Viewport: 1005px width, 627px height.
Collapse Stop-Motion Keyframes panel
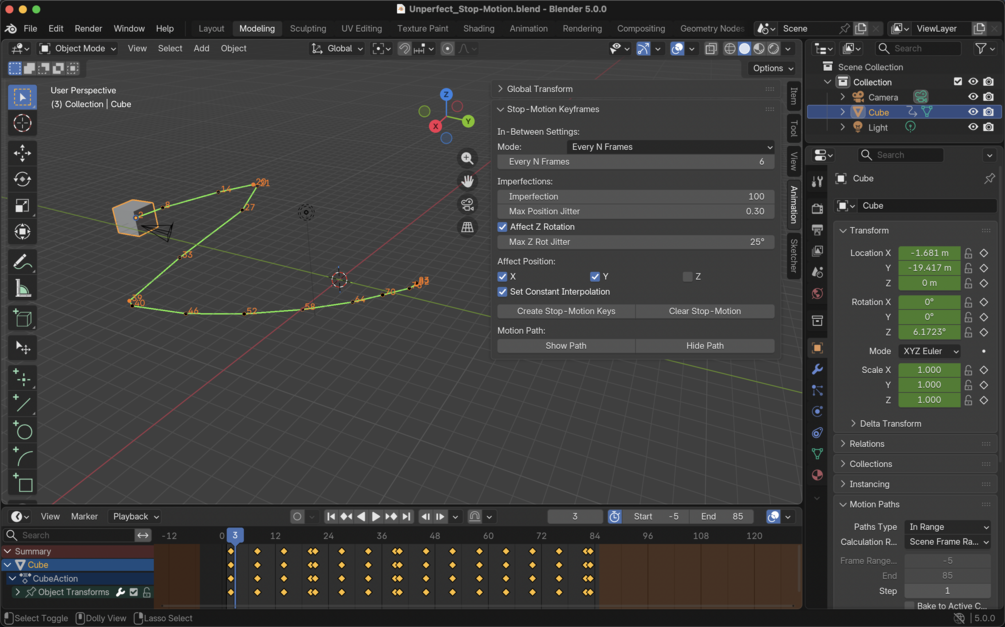pos(501,110)
